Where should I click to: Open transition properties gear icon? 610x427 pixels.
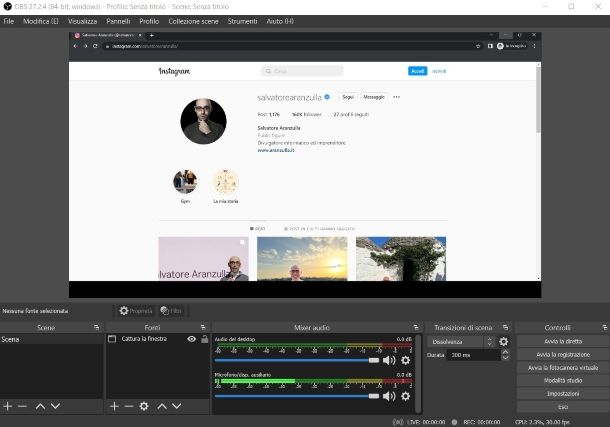[503, 342]
